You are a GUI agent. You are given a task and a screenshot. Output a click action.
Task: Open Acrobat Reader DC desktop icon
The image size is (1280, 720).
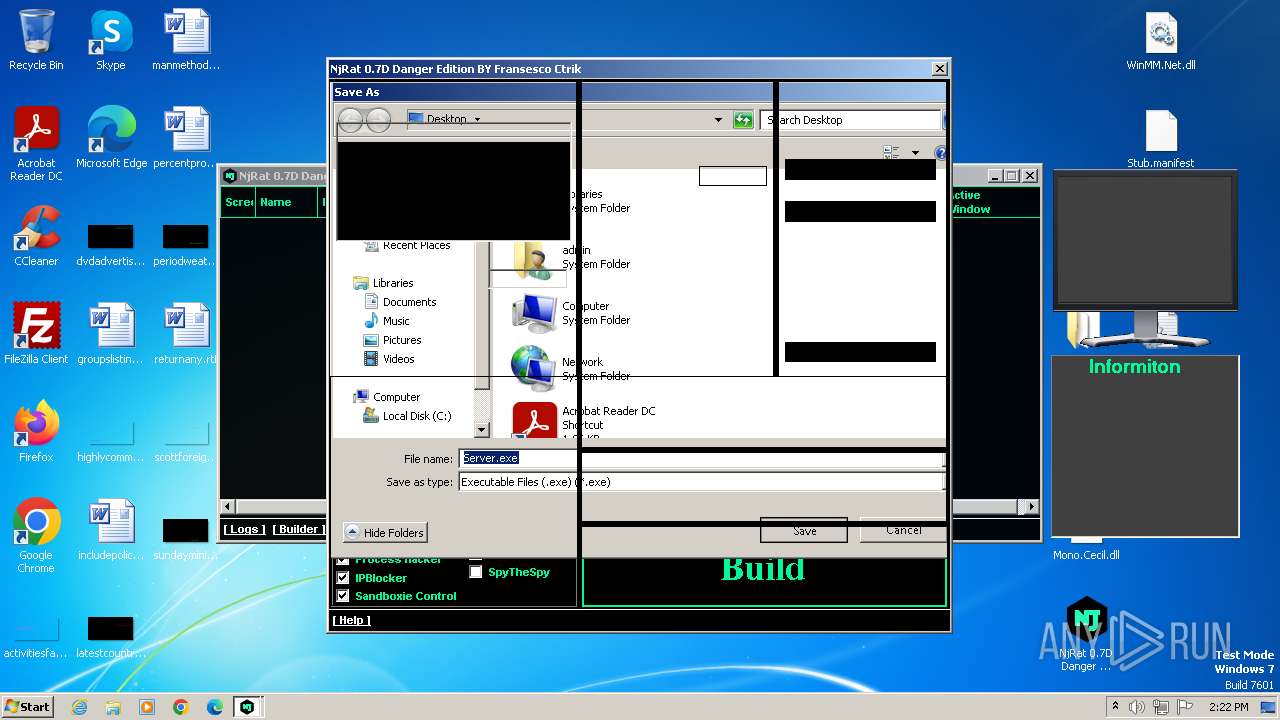tap(36, 144)
